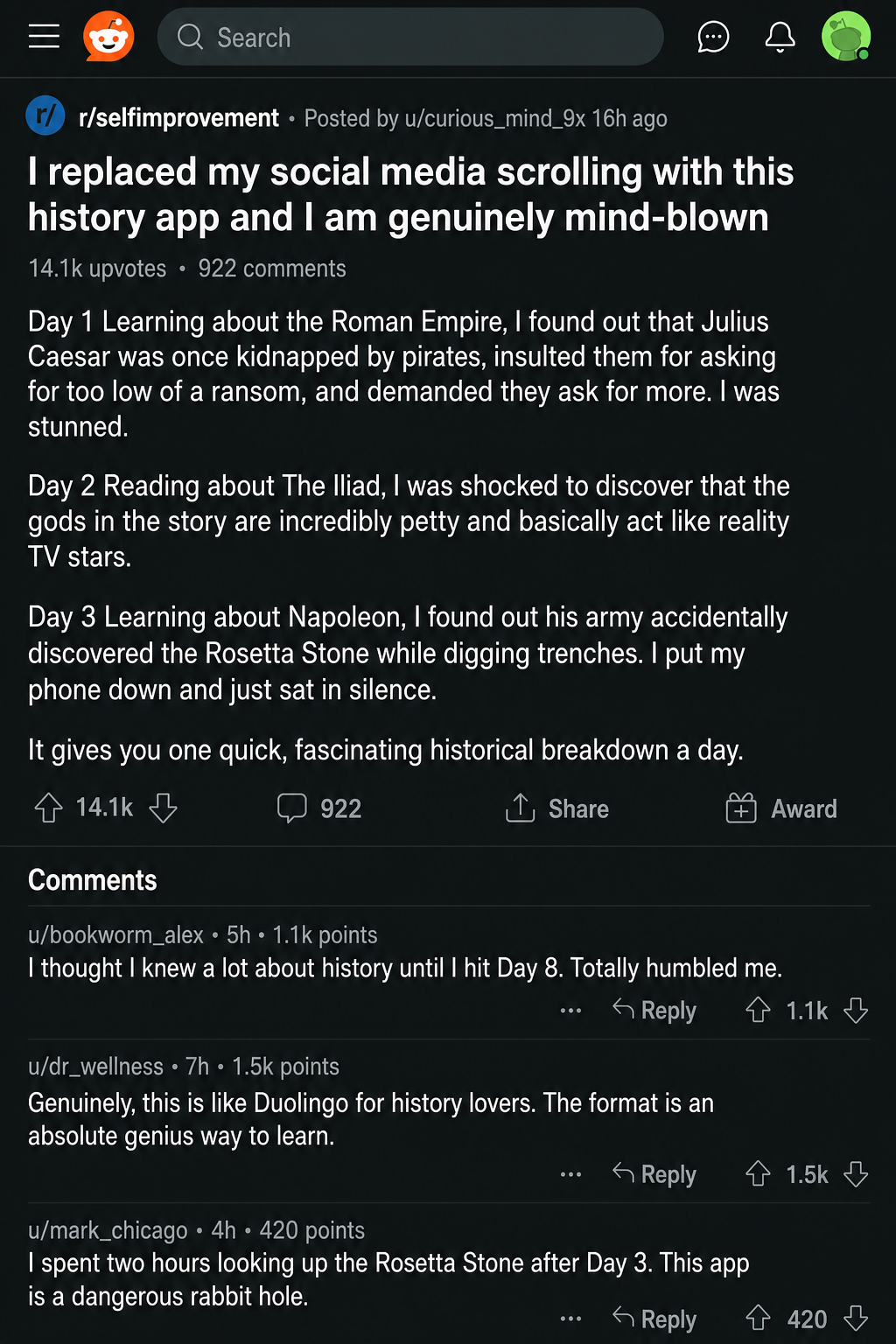
Task: Open the hamburger menu
Action: pyautogui.click(x=44, y=37)
